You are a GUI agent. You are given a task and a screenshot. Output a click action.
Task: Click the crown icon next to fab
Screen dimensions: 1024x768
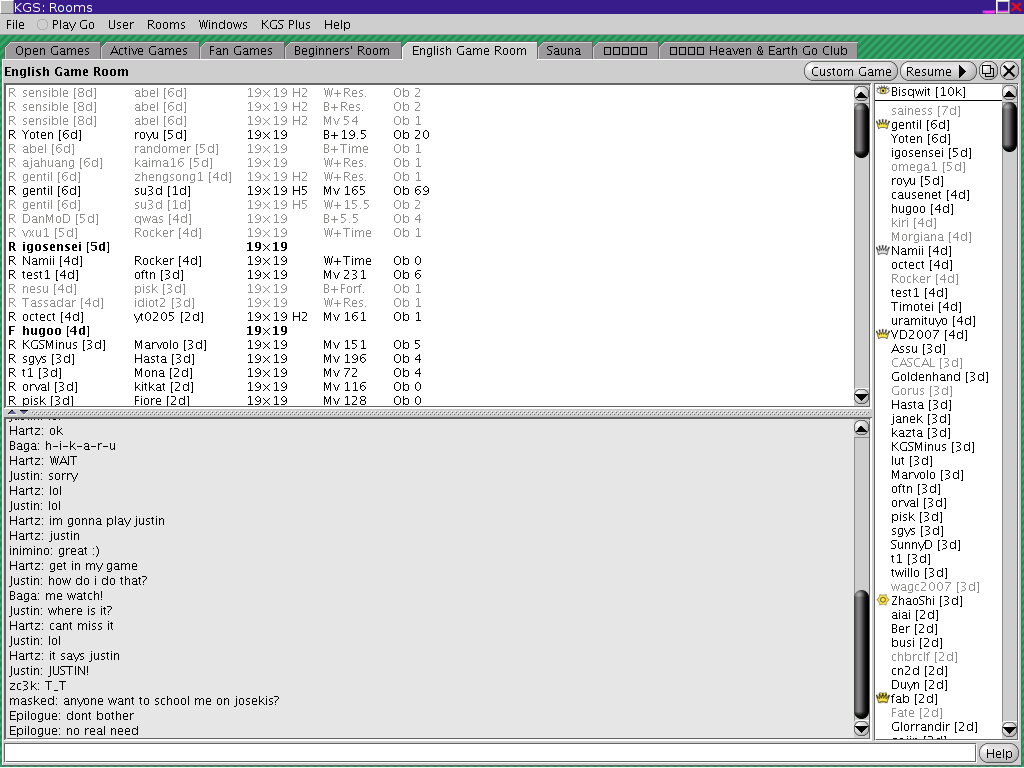pyautogui.click(x=882, y=699)
